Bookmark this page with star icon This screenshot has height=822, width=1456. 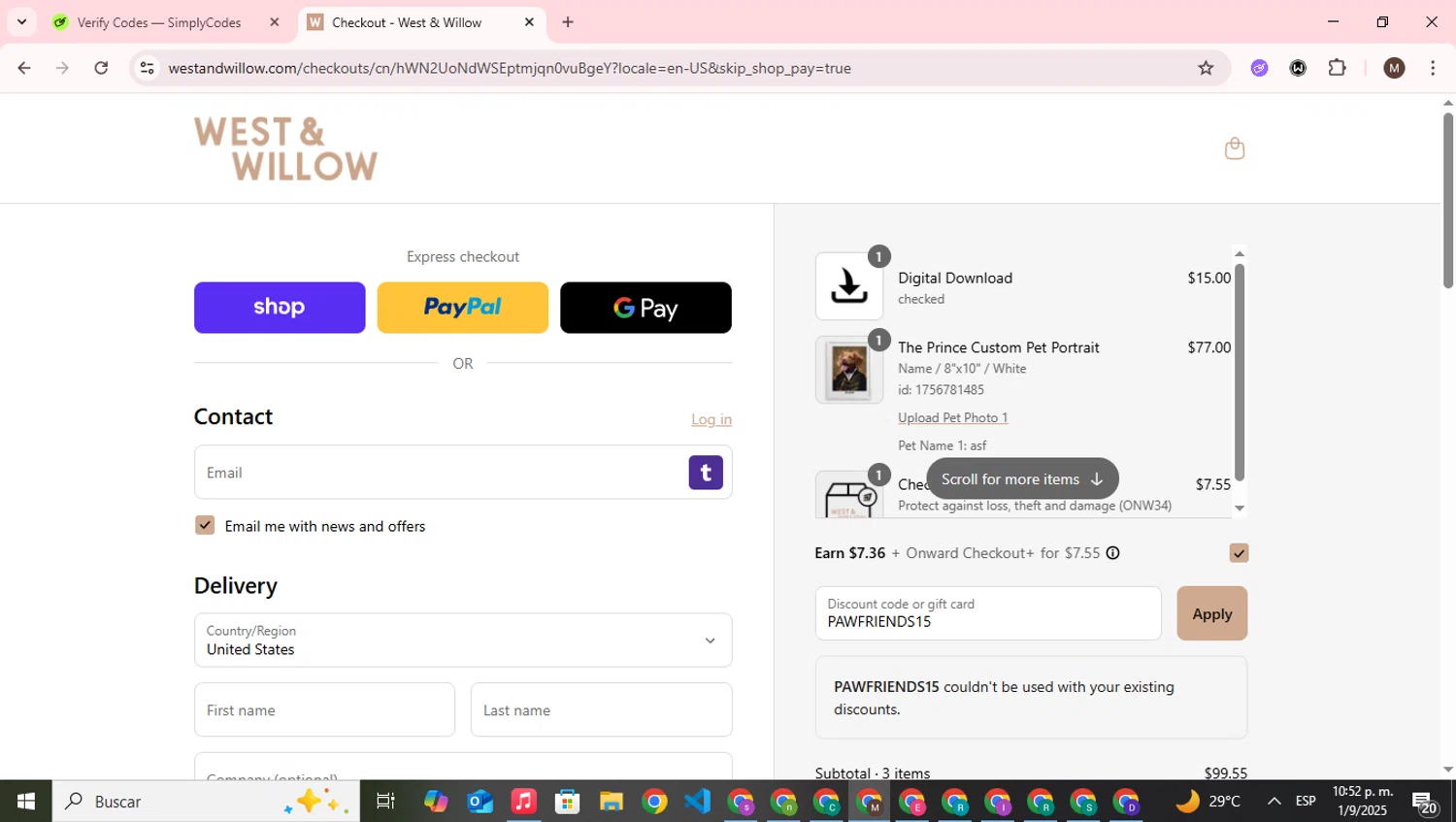[x=1206, y=68]
